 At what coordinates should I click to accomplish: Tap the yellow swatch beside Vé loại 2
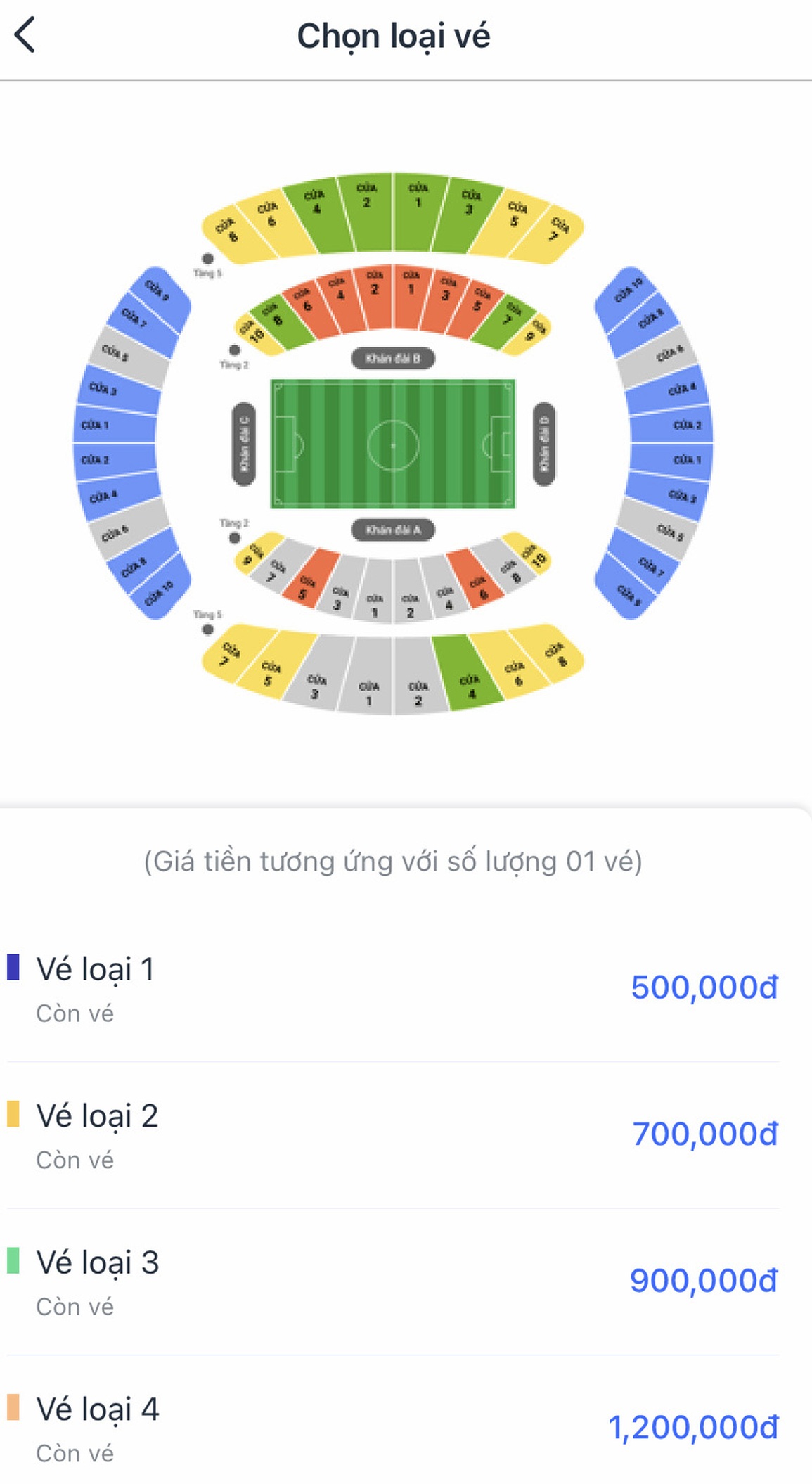pos(13,1113)
